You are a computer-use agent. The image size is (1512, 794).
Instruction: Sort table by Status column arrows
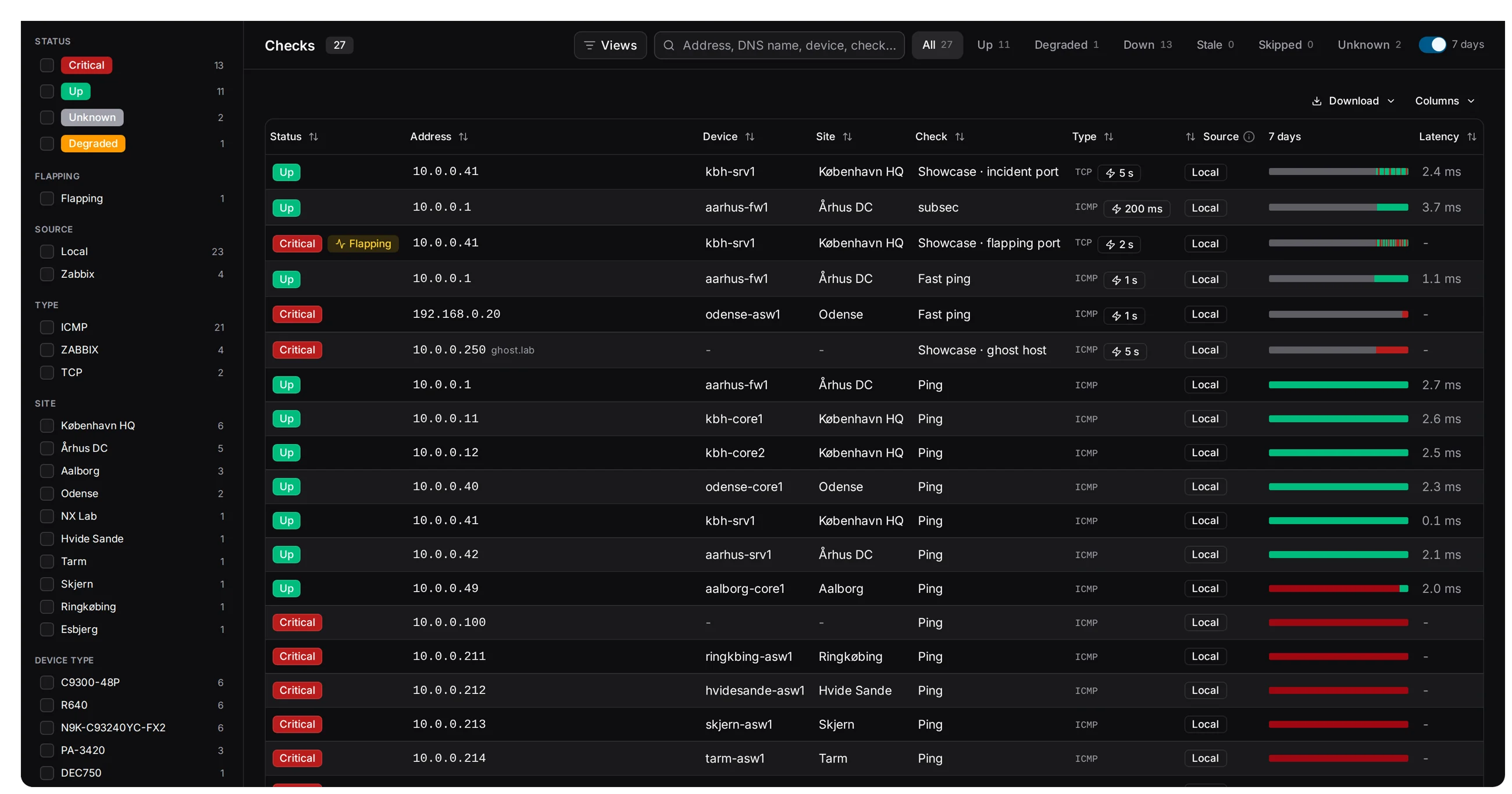pos(313,137)
